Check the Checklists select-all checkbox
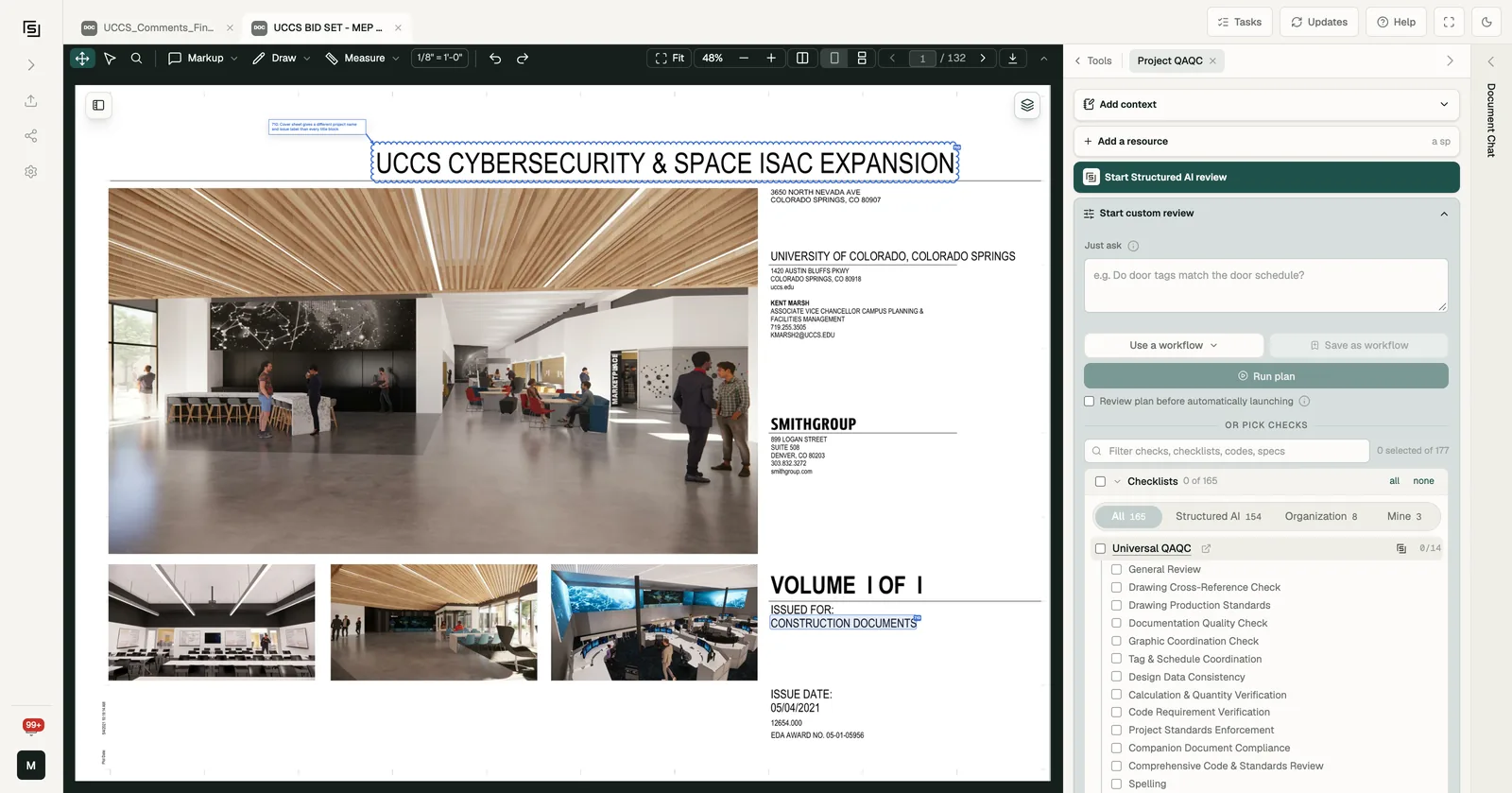 [x=1100, y=481]
